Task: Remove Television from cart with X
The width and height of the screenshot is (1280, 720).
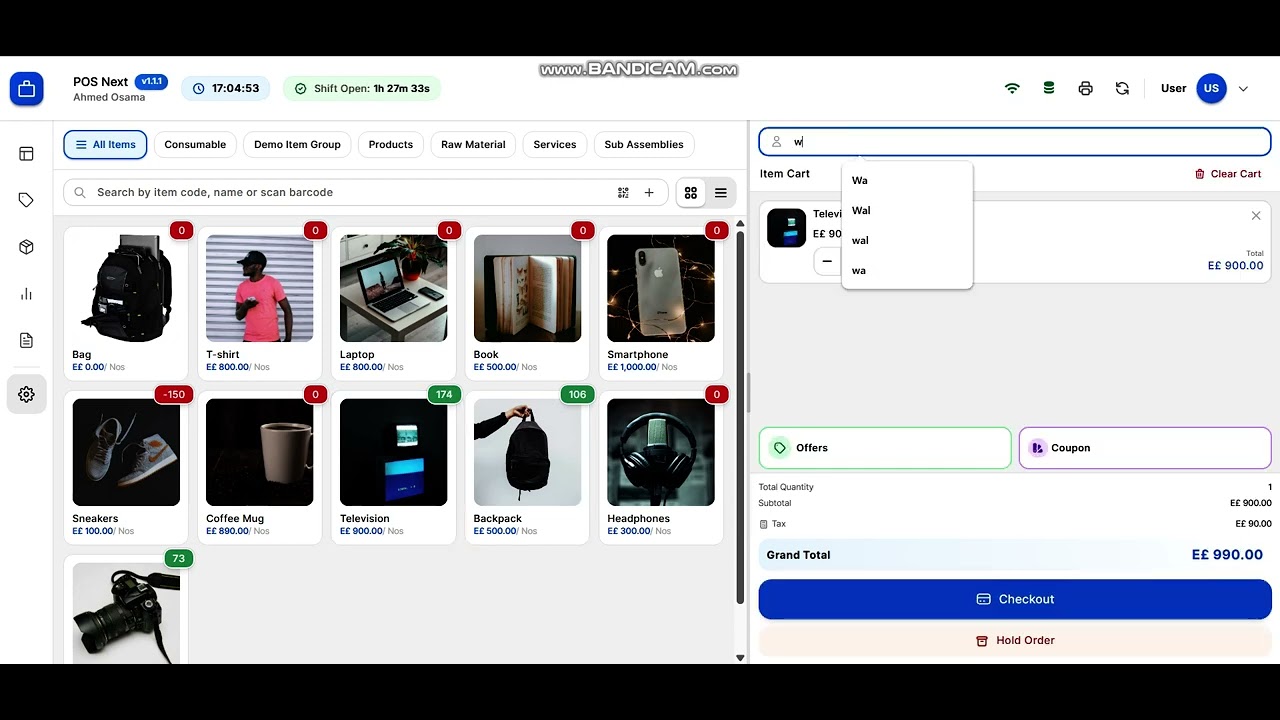Action: 1256,216
